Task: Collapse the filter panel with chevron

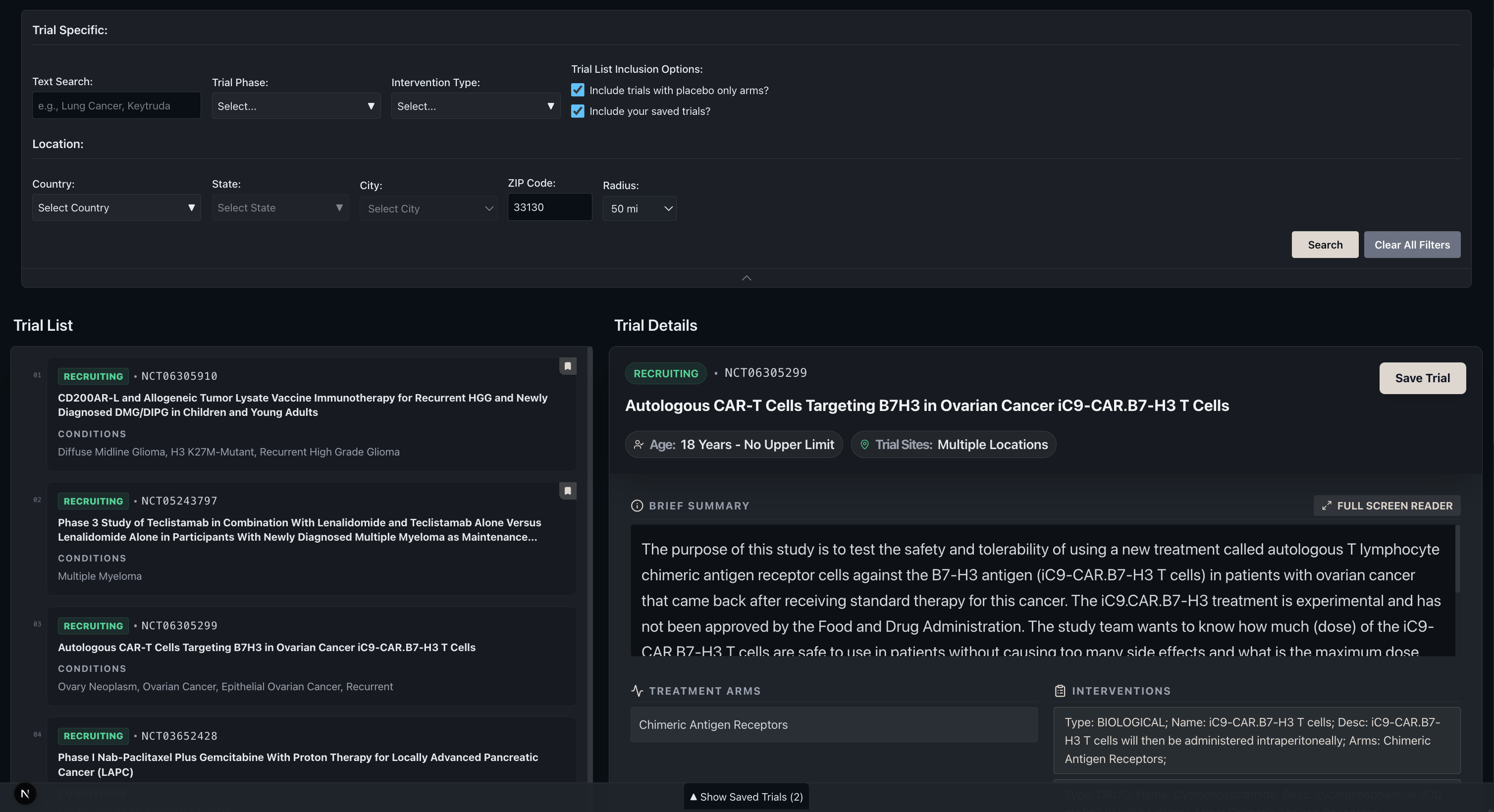Action: click(x=747, y=278)
